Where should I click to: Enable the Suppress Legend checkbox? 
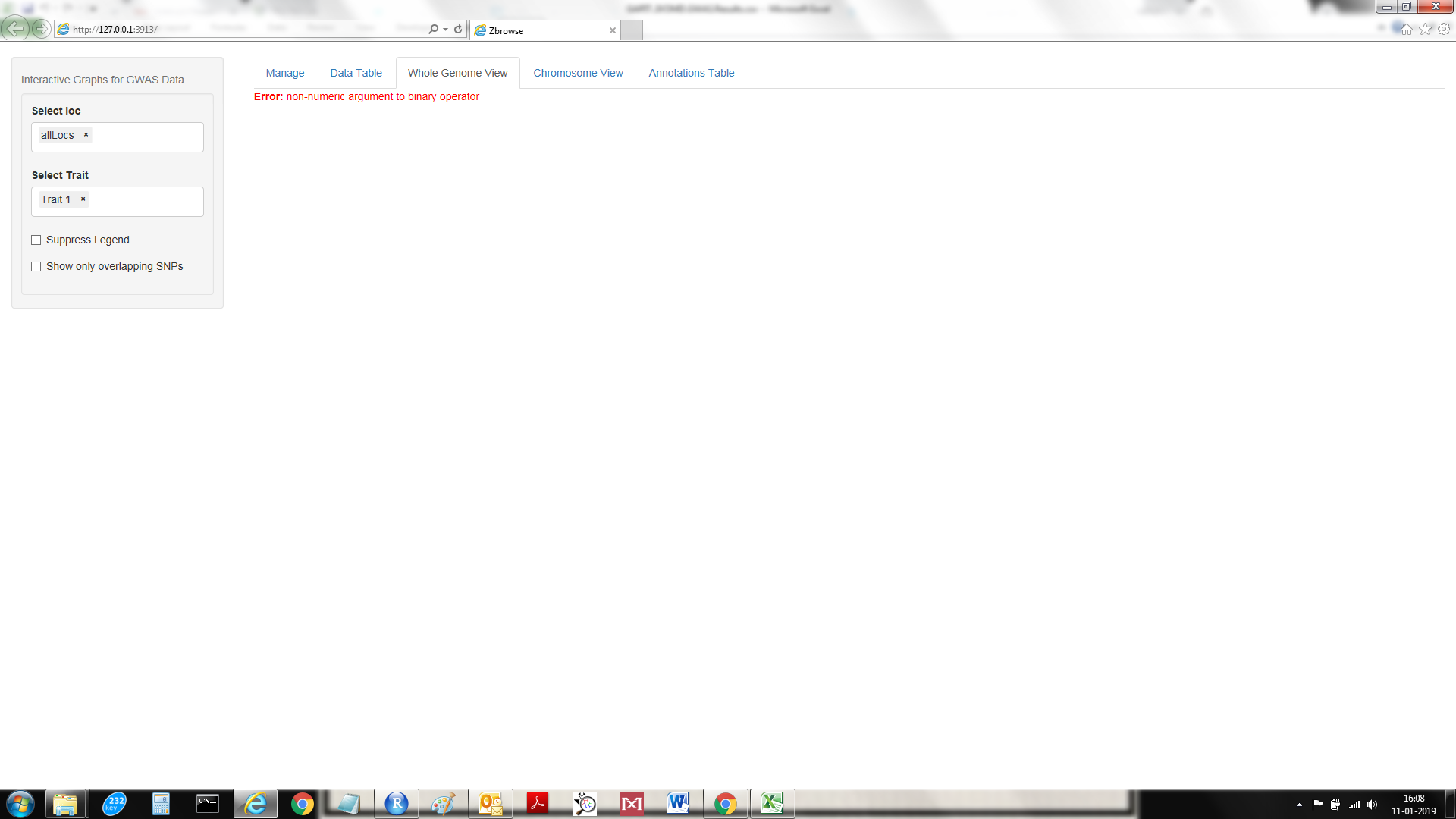[x=36, y=240]
